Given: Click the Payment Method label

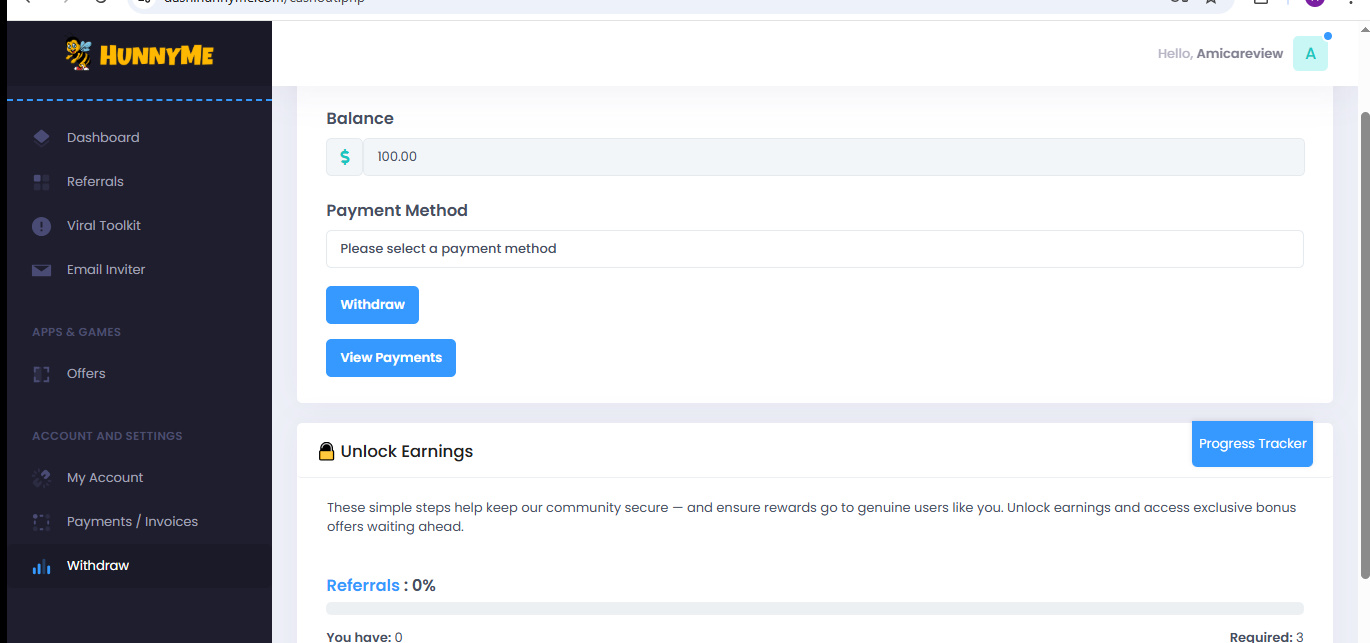Looking at the screenshot, I should click(397, 210).
